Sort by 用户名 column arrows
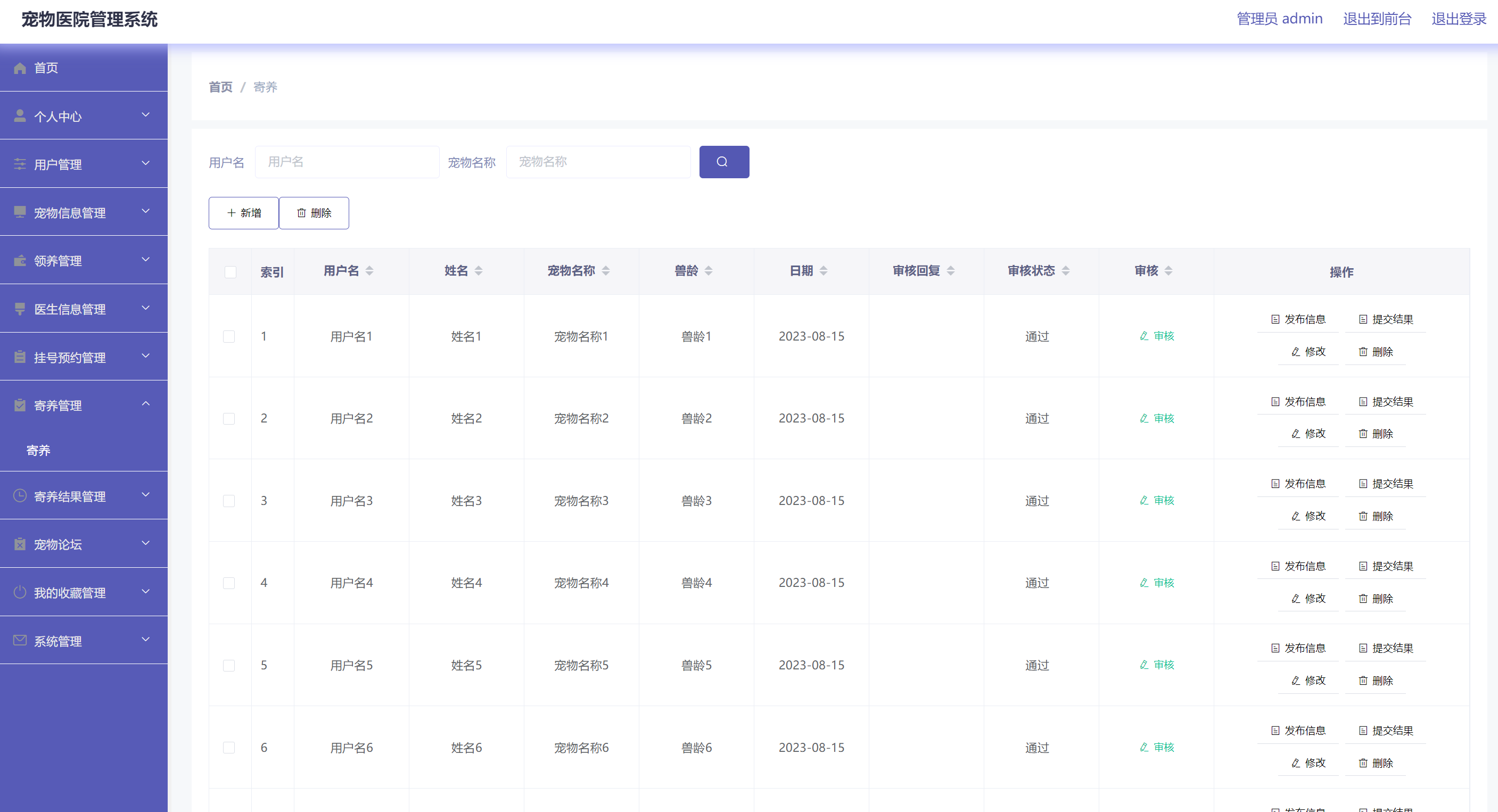 coord(369,271)
